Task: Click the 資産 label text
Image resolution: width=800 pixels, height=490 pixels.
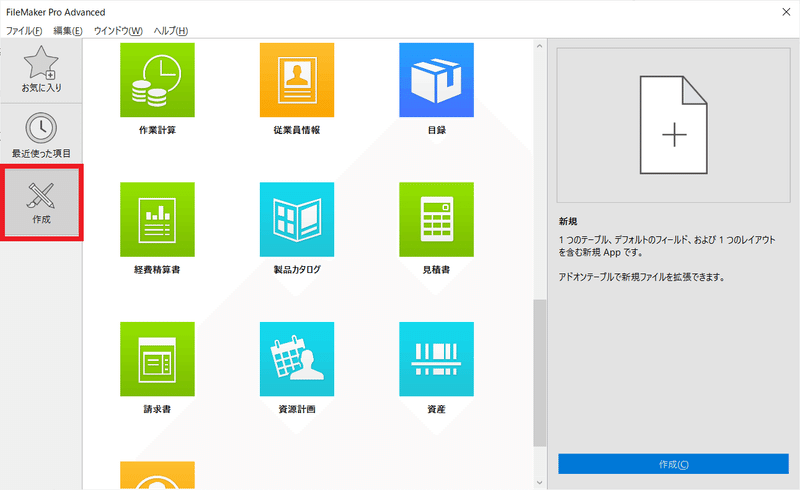Action: [436, 409]
